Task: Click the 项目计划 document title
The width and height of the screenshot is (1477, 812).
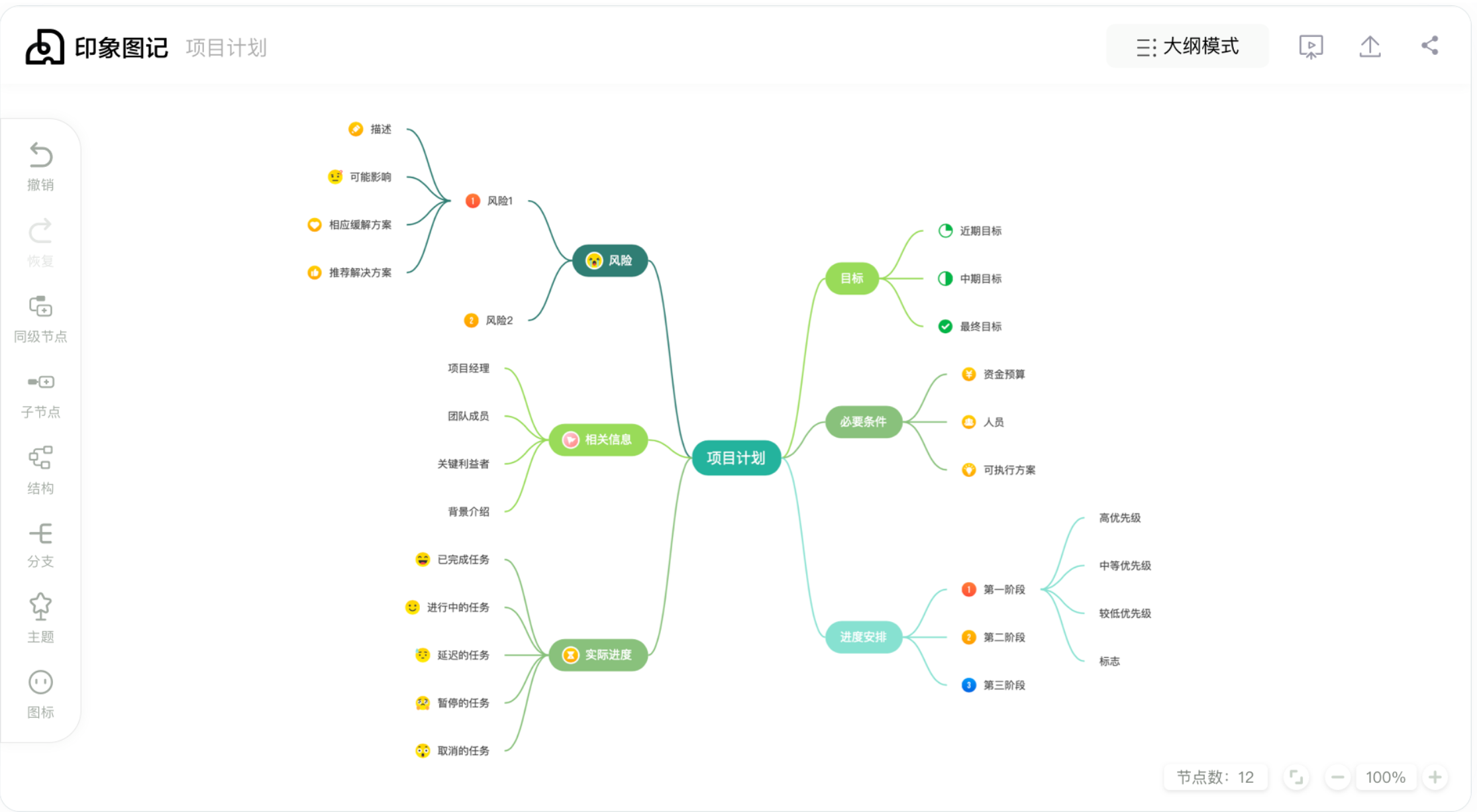Action: [227, 48]
